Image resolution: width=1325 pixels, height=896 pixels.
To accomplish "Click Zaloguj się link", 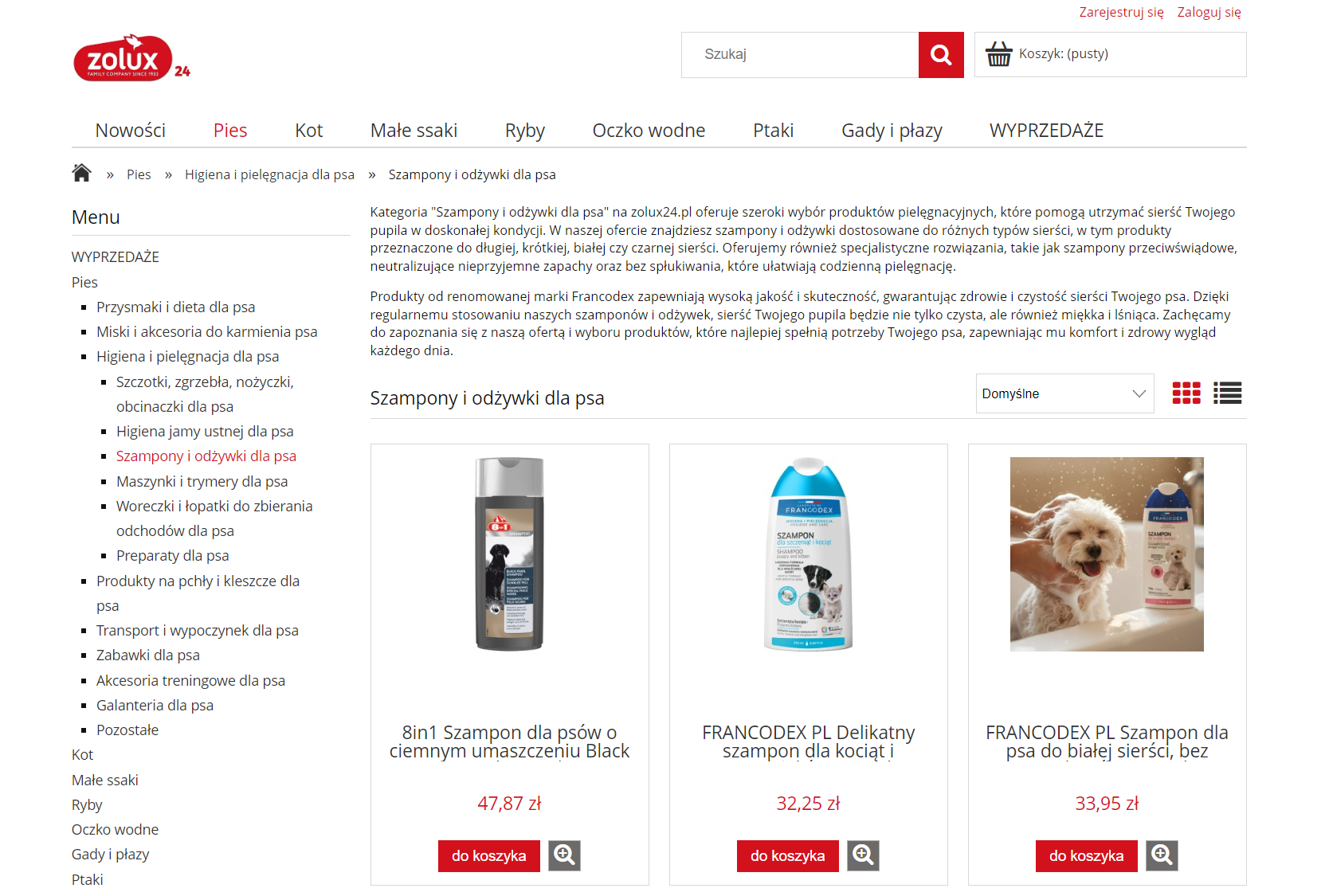I will click(x=1209, y=12).
